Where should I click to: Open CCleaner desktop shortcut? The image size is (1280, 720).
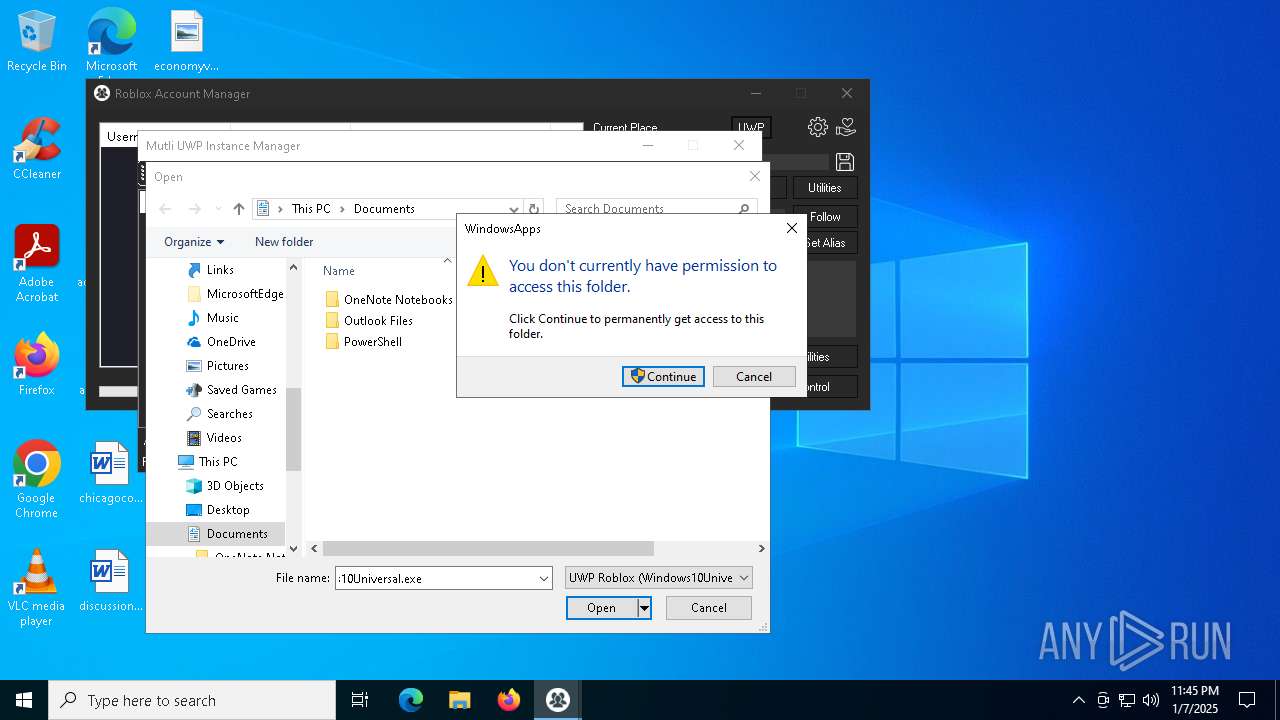[x=37, y=149]
